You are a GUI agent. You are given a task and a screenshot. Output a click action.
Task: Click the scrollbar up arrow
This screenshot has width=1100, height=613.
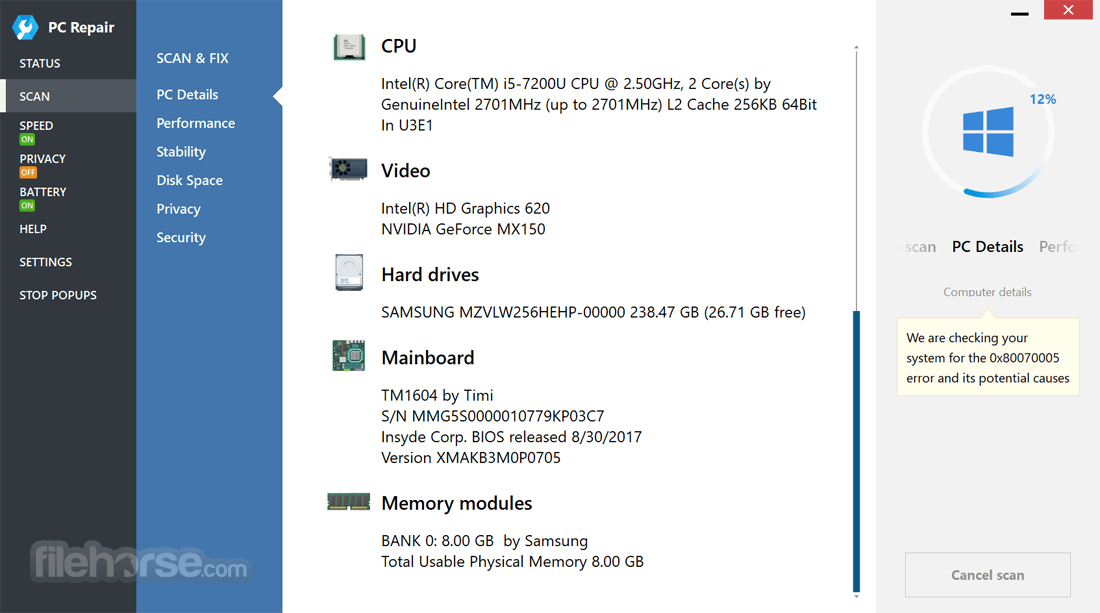(x=856, y=47)
